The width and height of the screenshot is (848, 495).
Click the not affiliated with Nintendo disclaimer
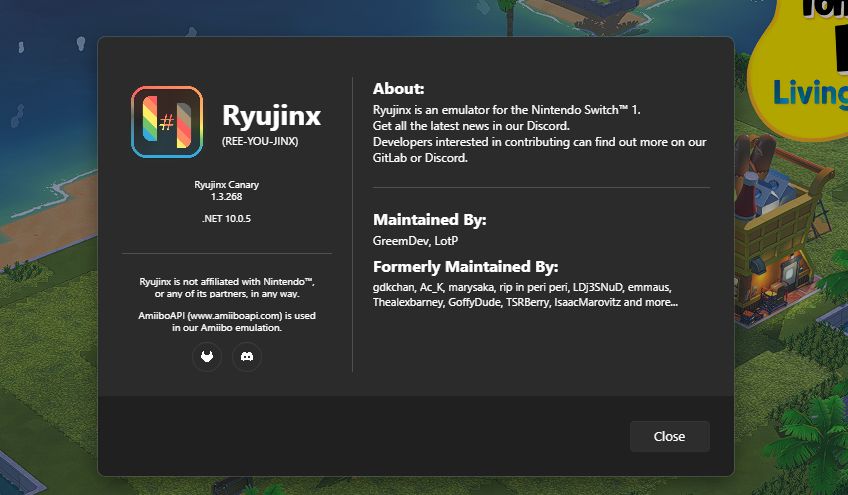[227, 288]
